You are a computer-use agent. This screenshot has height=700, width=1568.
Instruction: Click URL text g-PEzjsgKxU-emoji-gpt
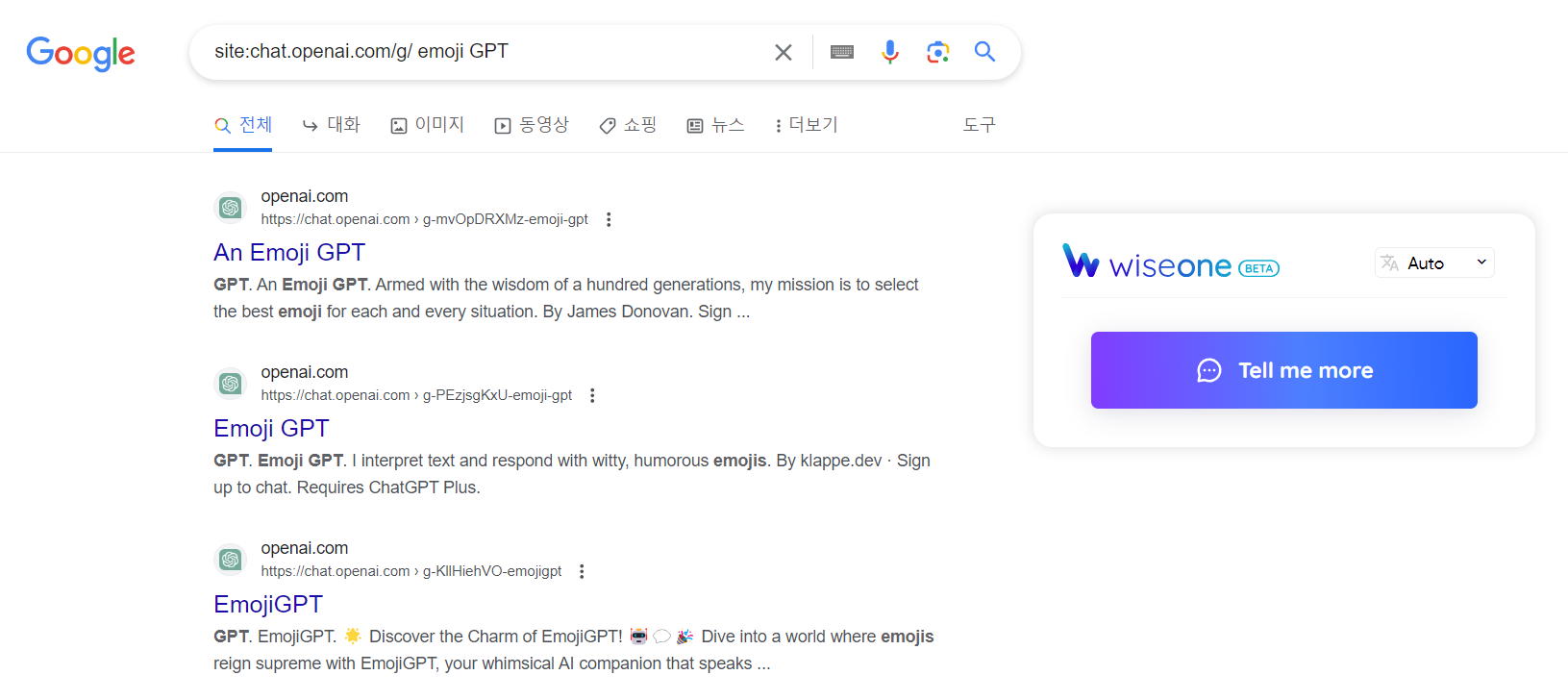coord(498,395)
